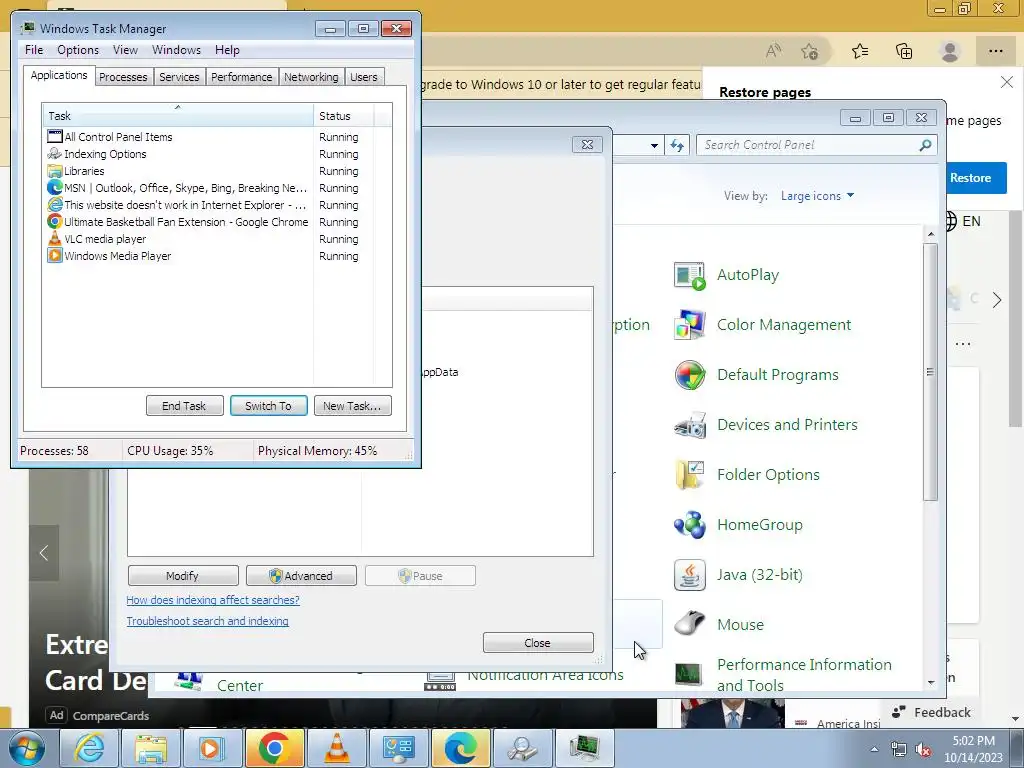Open Control Panel address bar dropdown arrow

[654, 145]
